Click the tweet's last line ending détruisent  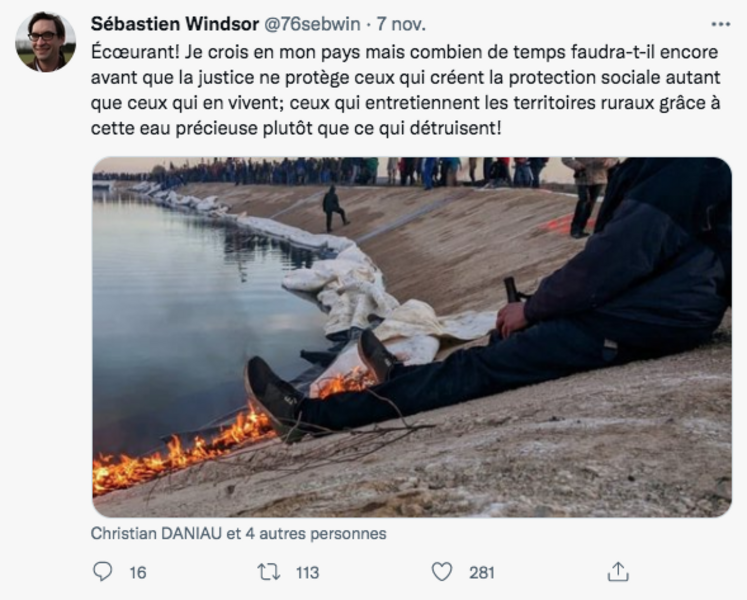tap(296, 129)
